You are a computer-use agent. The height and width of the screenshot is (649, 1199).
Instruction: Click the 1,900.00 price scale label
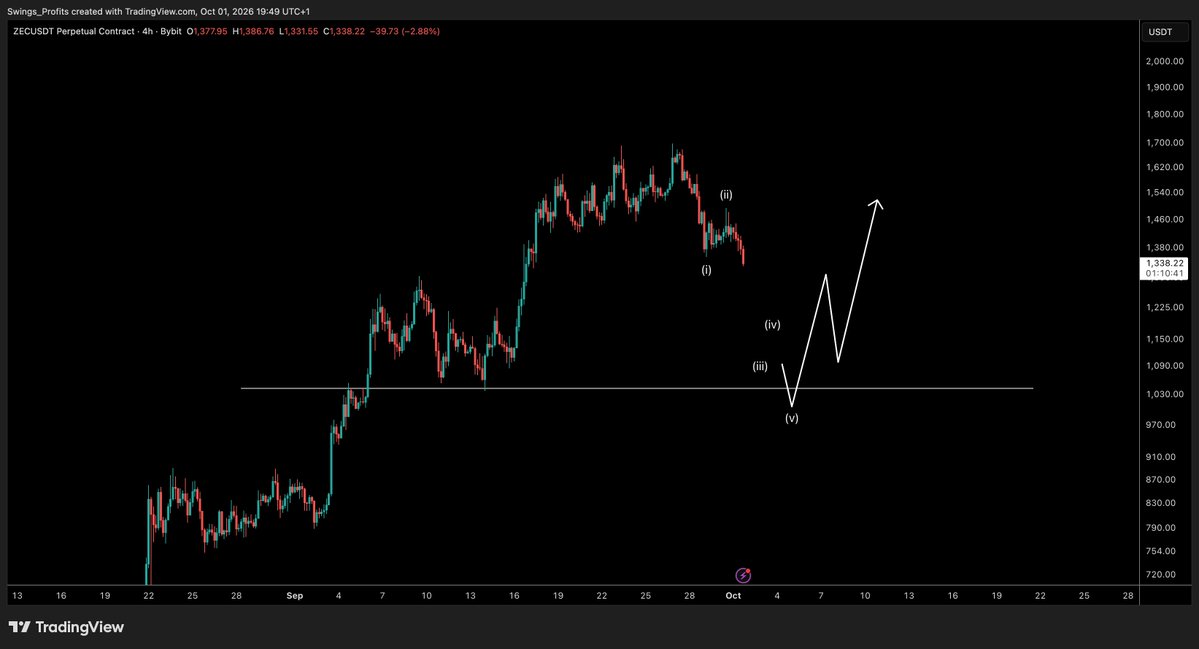pos(1165,87)
